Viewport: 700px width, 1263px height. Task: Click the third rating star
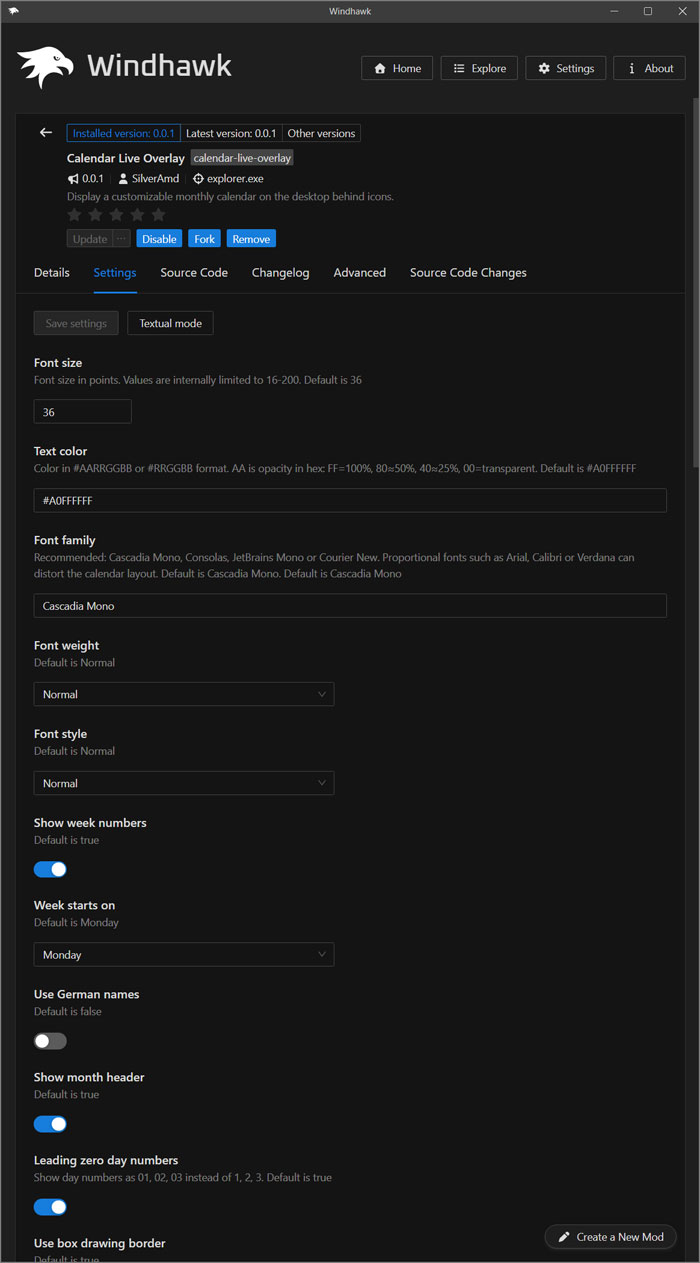click(x=116, y=215)
